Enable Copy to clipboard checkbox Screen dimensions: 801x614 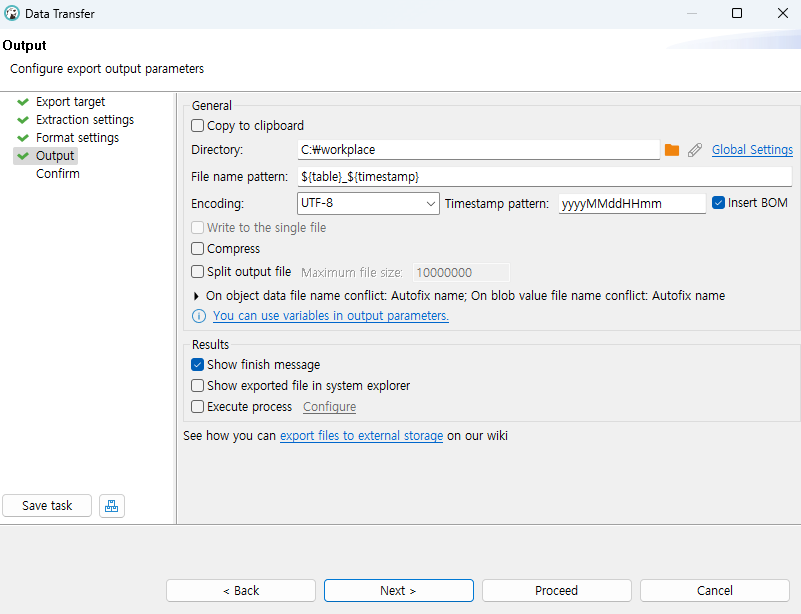[x=198, y=126]
